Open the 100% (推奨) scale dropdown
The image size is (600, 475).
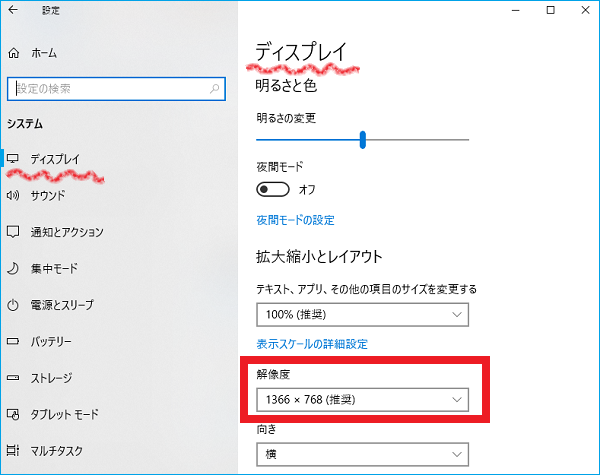(362, 315)
